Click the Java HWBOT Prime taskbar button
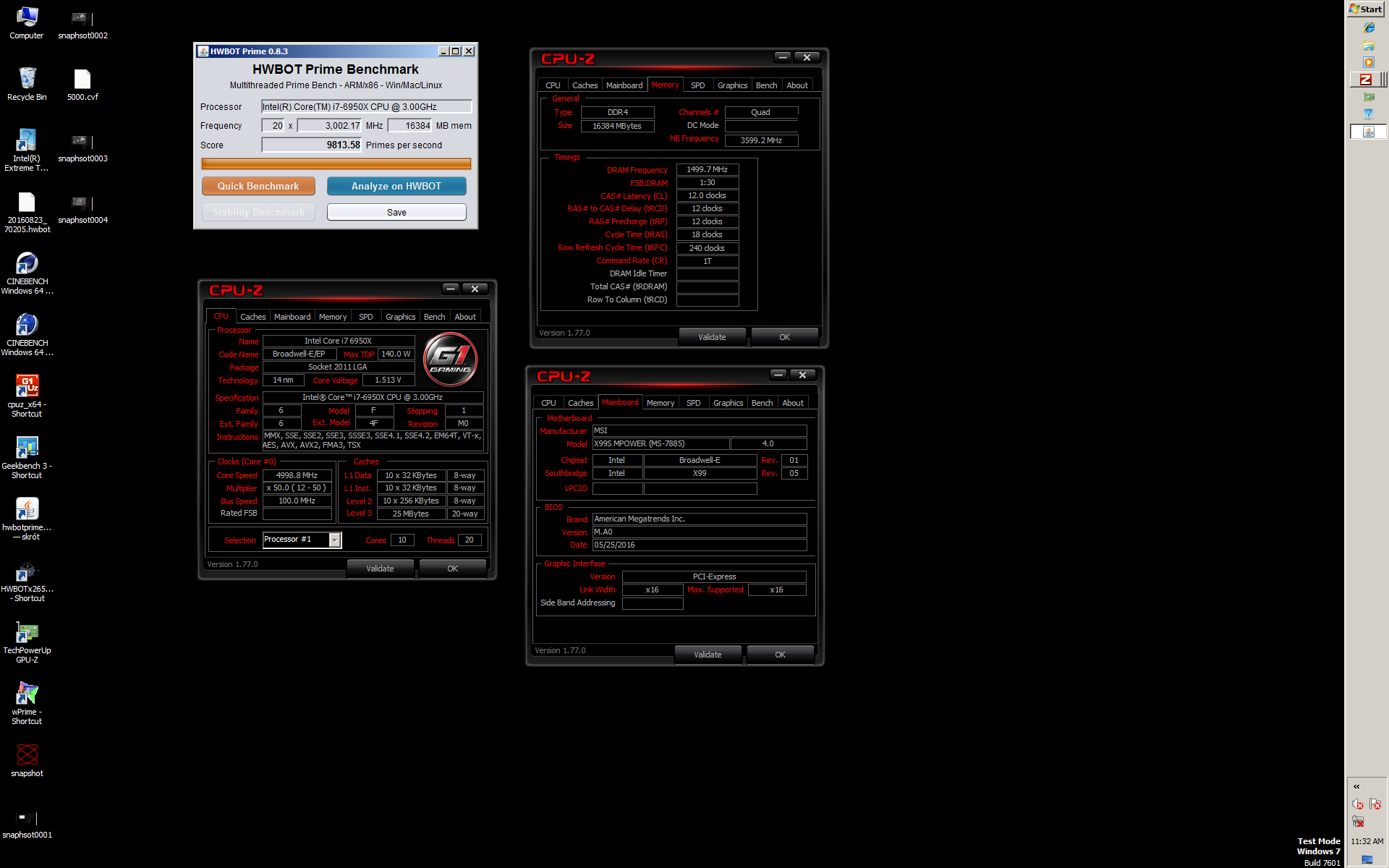 point(1368,132)
